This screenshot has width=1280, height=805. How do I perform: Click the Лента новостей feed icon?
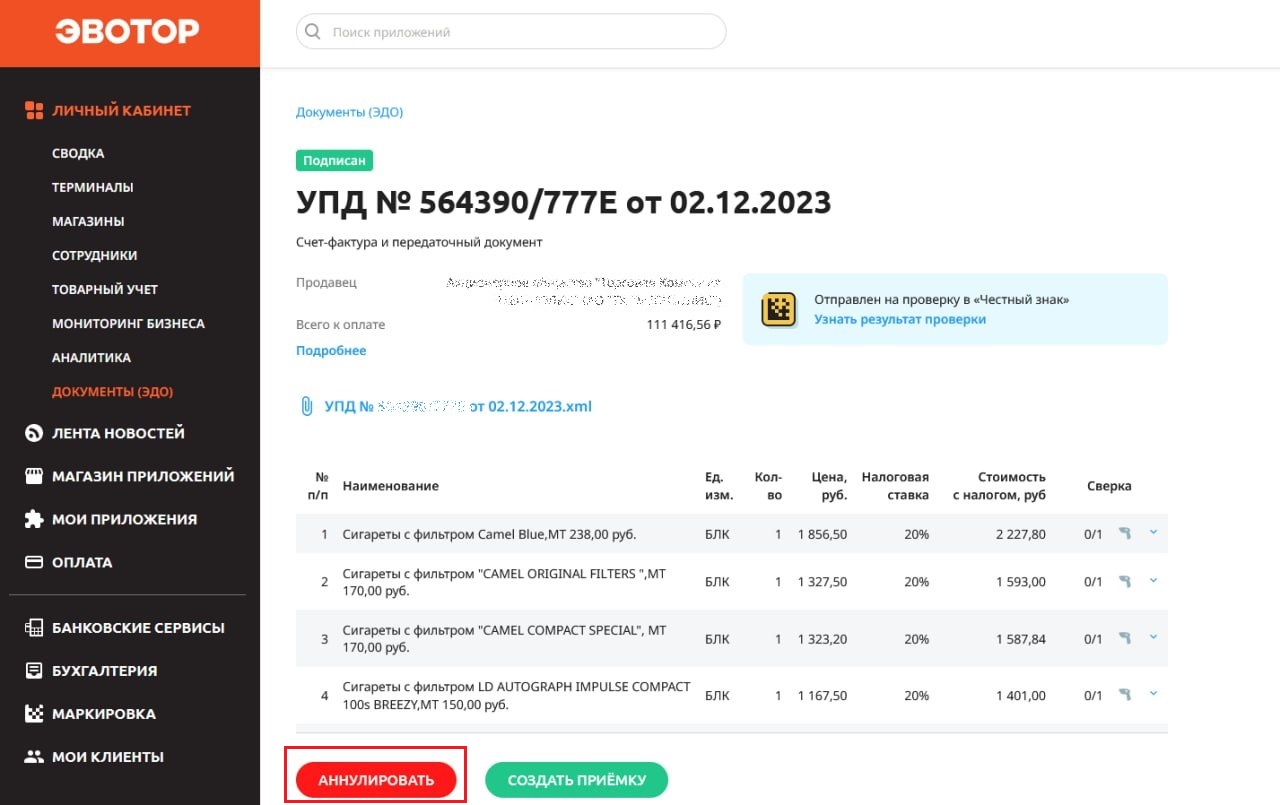click(34, 433)
